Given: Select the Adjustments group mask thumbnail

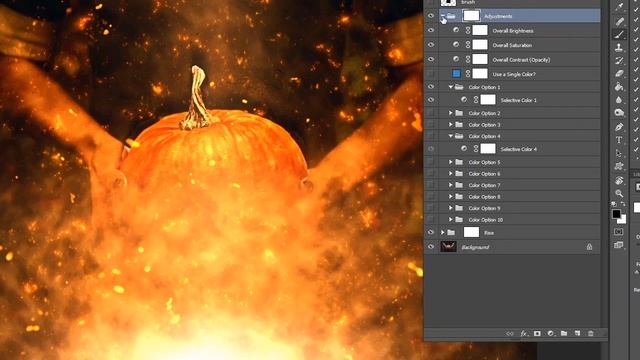Looking at the screenshot, I should pos(471,16).
